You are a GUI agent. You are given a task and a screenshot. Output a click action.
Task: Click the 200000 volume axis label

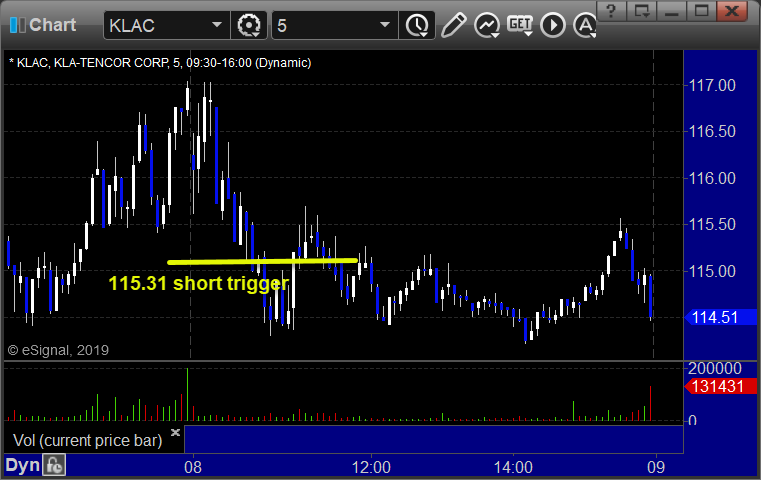point(714,368)
